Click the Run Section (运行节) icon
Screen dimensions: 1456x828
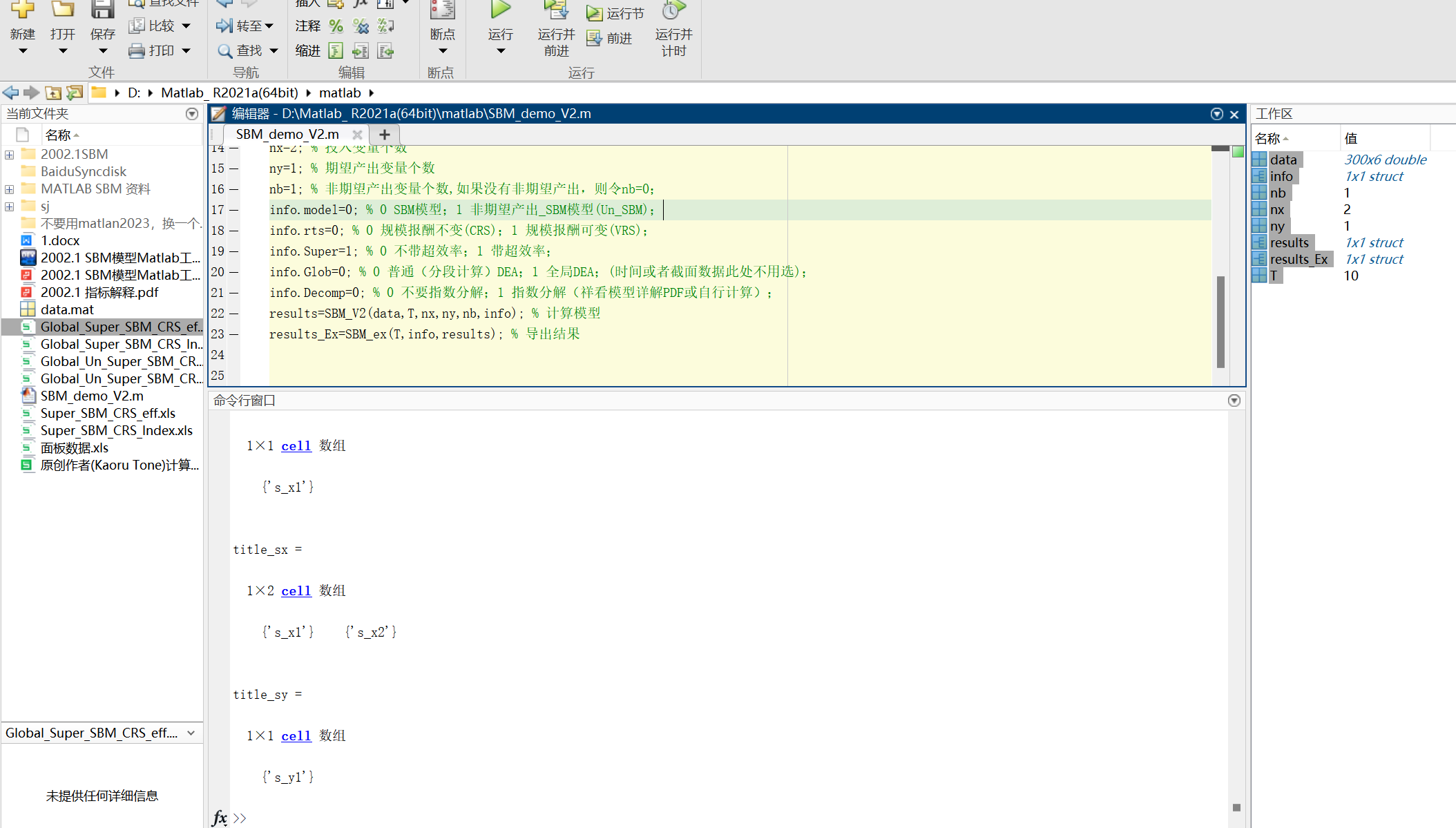click(594, 13)
